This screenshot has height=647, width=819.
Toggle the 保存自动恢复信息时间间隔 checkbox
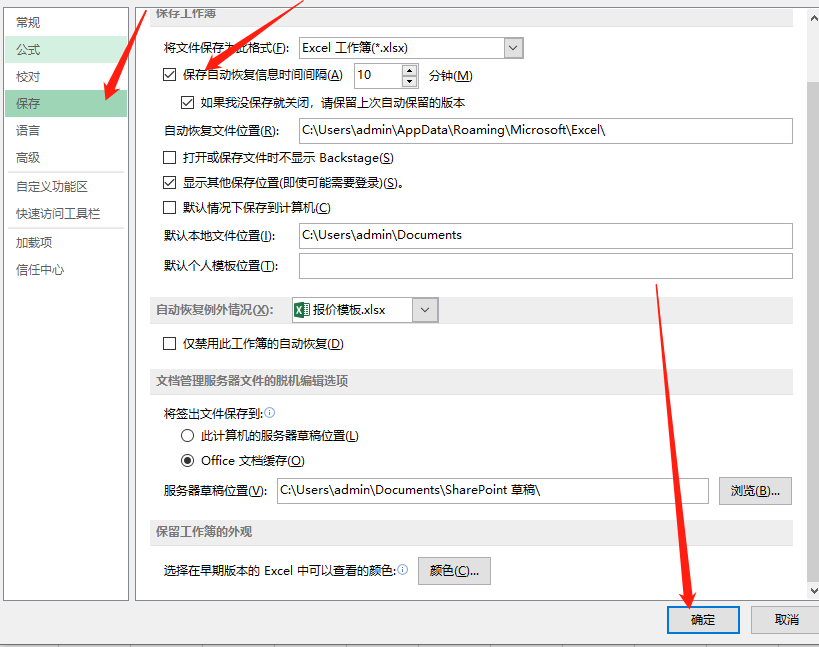[x=170, y=75]
